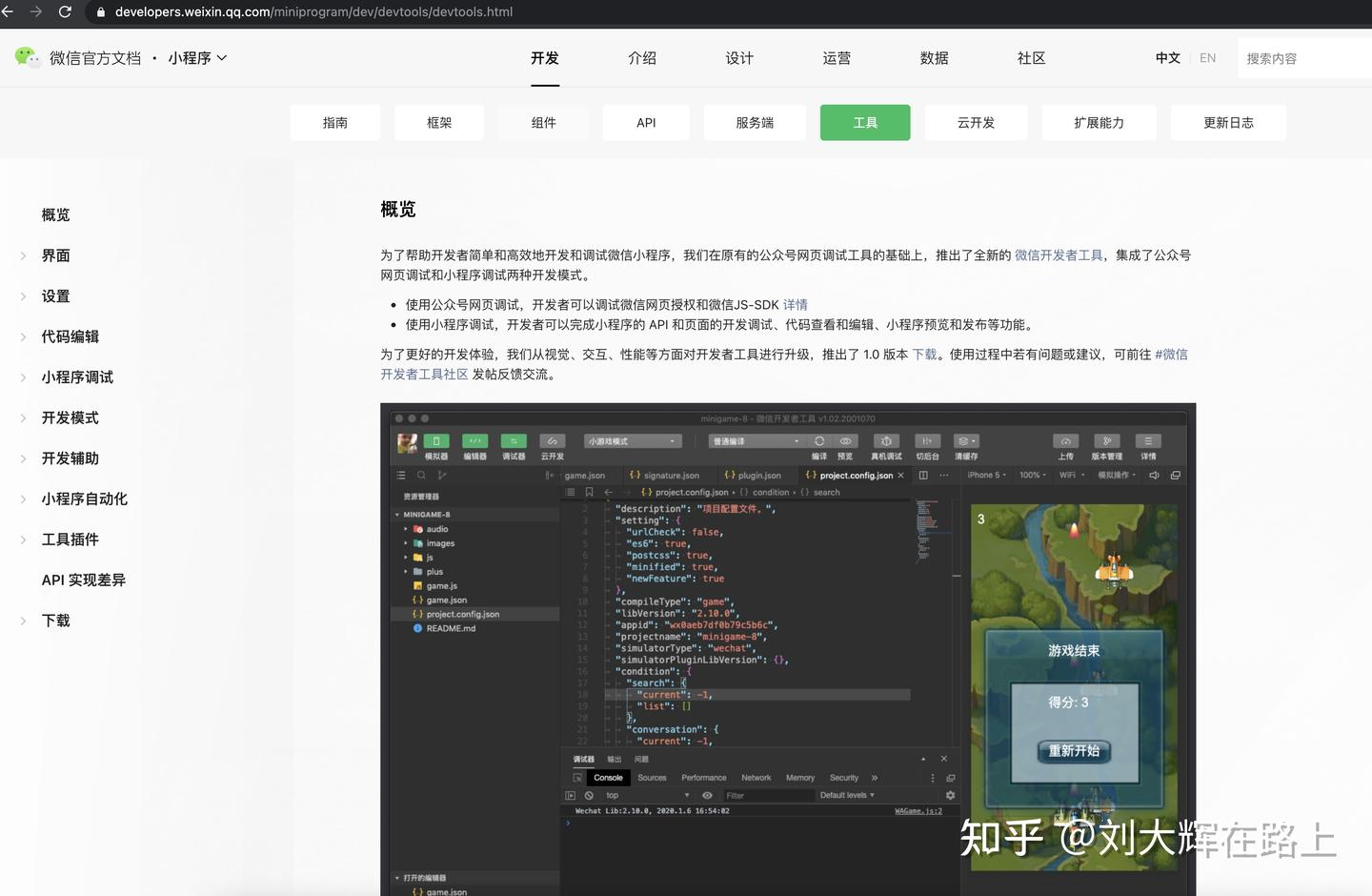1372x896 pixels.
Task: Click the 调试器 icon in the devtools screenshot
Action: (514, 441)
